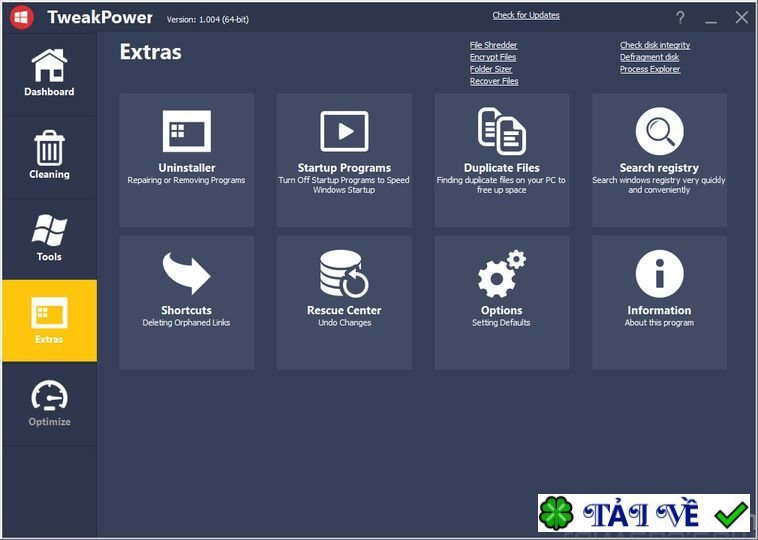The width and height of the screenshot is (758, 540).
Task: Click the Shortcuts tile title
Action: pos(187,310)
